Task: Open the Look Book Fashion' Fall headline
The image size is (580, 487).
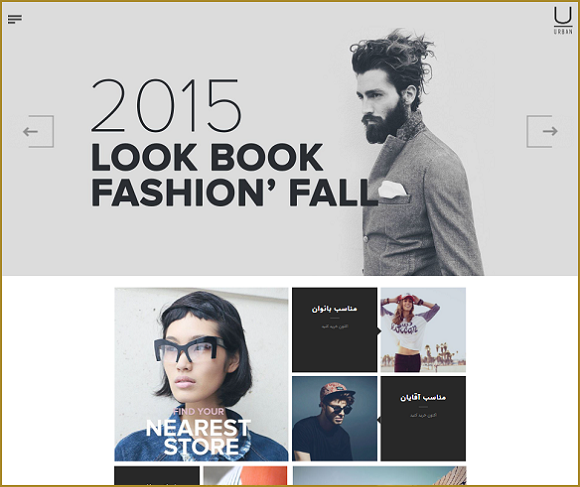Action: (x=234, y=175)
